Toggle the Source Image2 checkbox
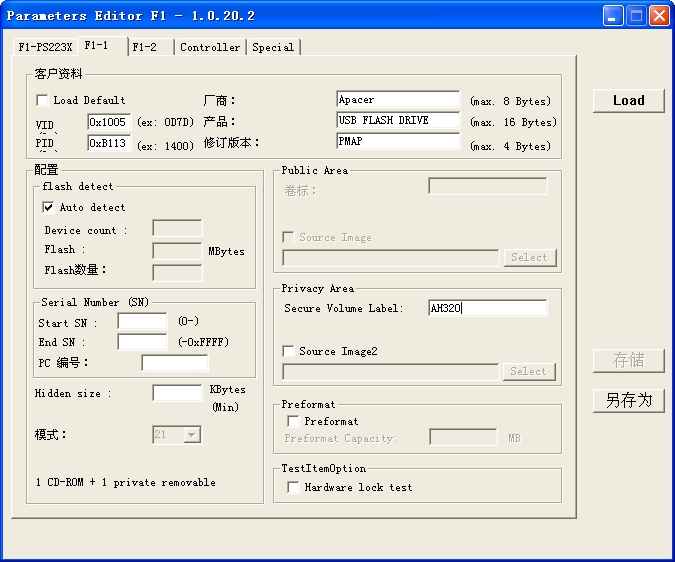 (x=289, y=351)
